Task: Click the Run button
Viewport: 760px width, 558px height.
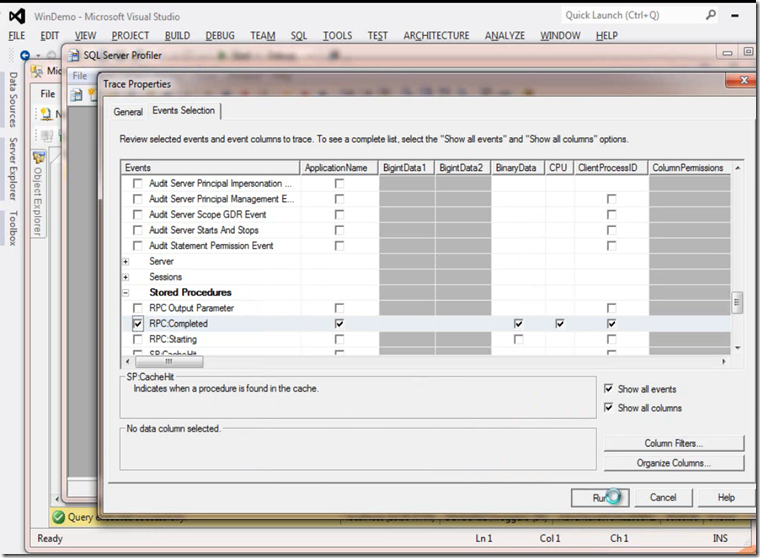Action: point(600,497)
